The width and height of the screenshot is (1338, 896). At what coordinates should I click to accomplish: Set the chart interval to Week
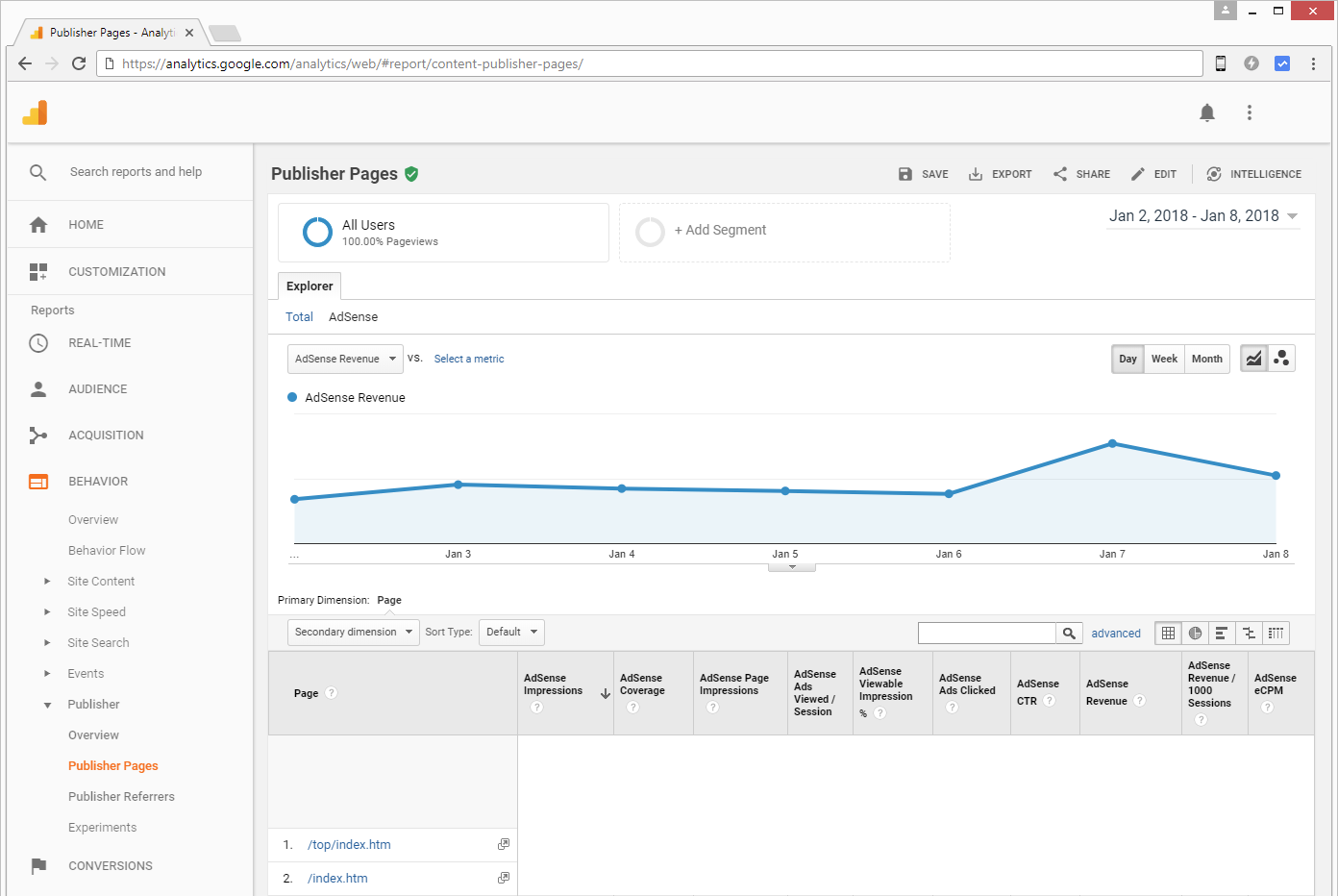click(1164, 359)
